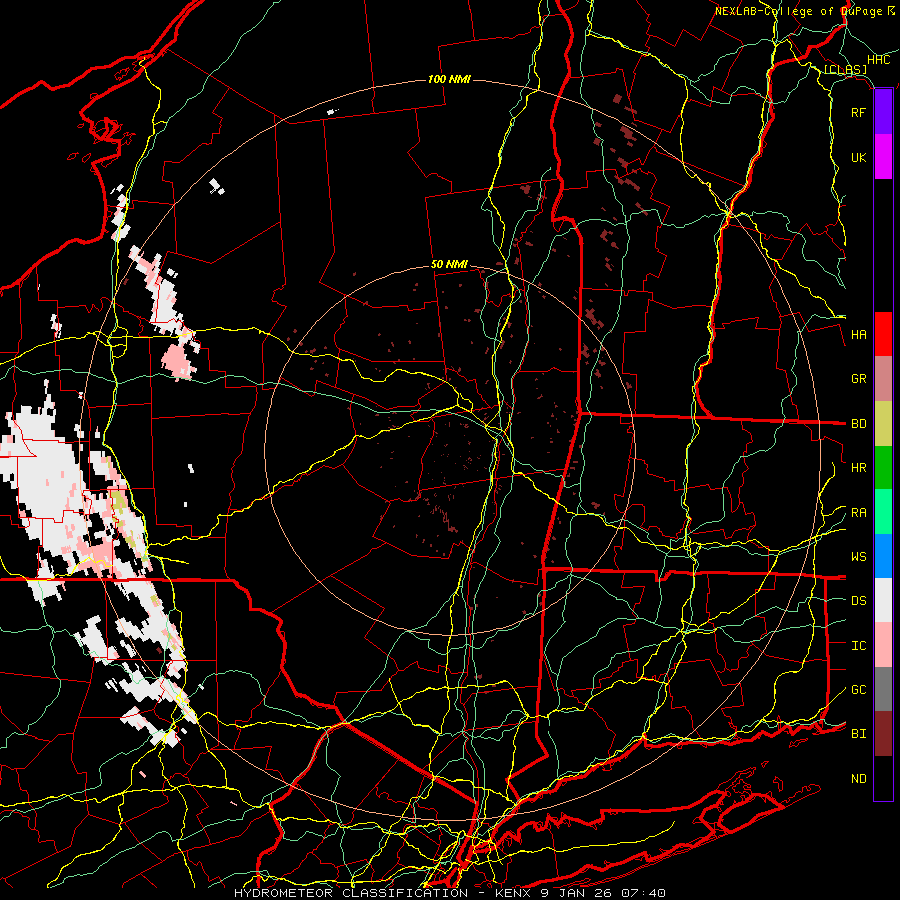Image resolution: width=900 pixels, height=900 pixels.
Task: Click the RA light green legend swatch
Action: tap(883, 512)
